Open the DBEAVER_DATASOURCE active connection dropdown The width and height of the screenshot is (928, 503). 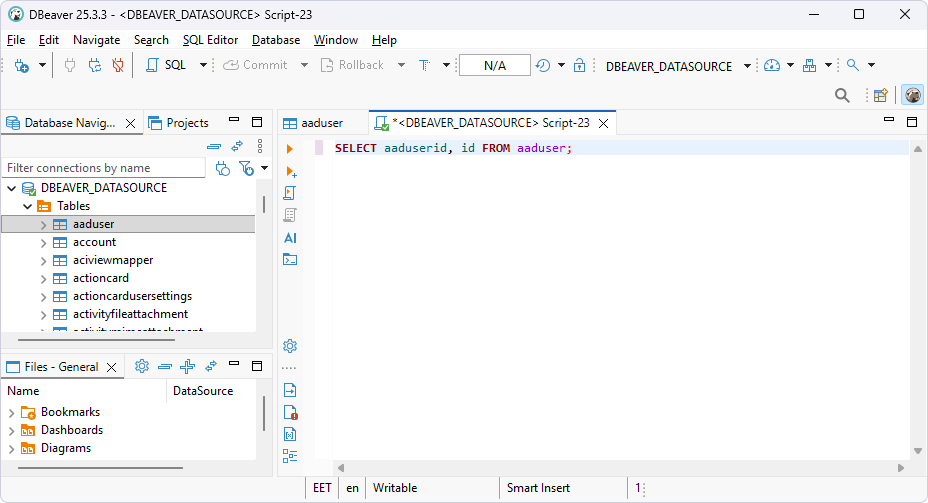coord(747,66)
